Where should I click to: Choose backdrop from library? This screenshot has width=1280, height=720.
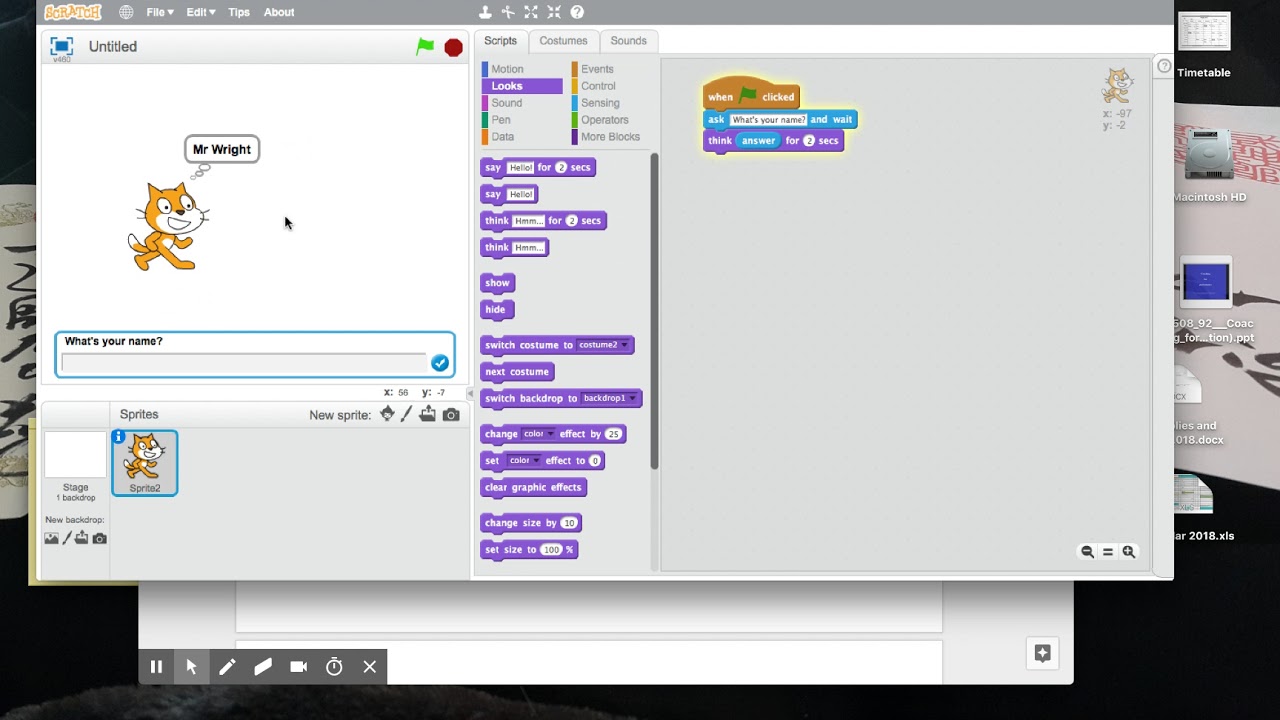[x=51, y=538]
